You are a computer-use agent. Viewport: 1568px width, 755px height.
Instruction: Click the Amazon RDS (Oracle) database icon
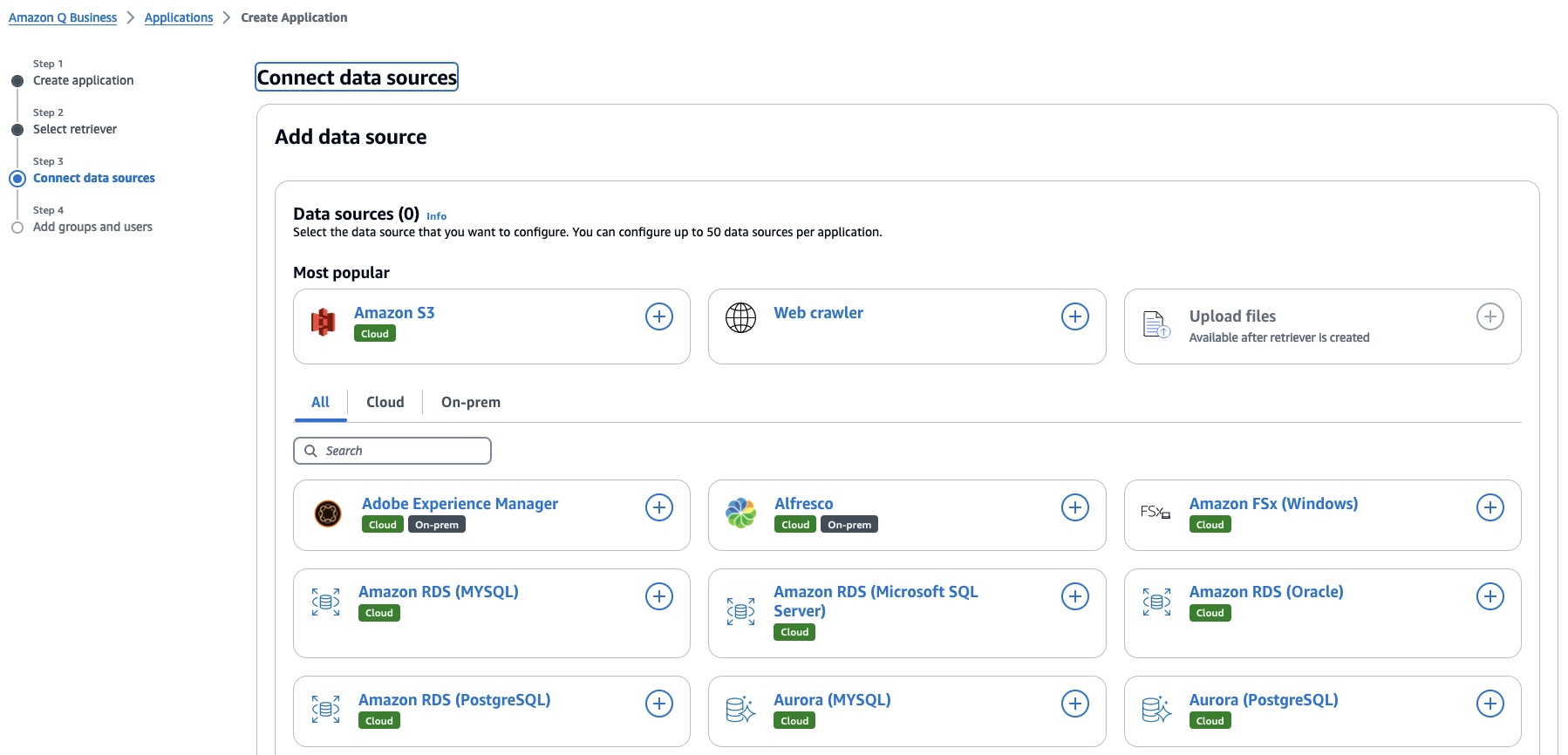tap(1157, 602)
